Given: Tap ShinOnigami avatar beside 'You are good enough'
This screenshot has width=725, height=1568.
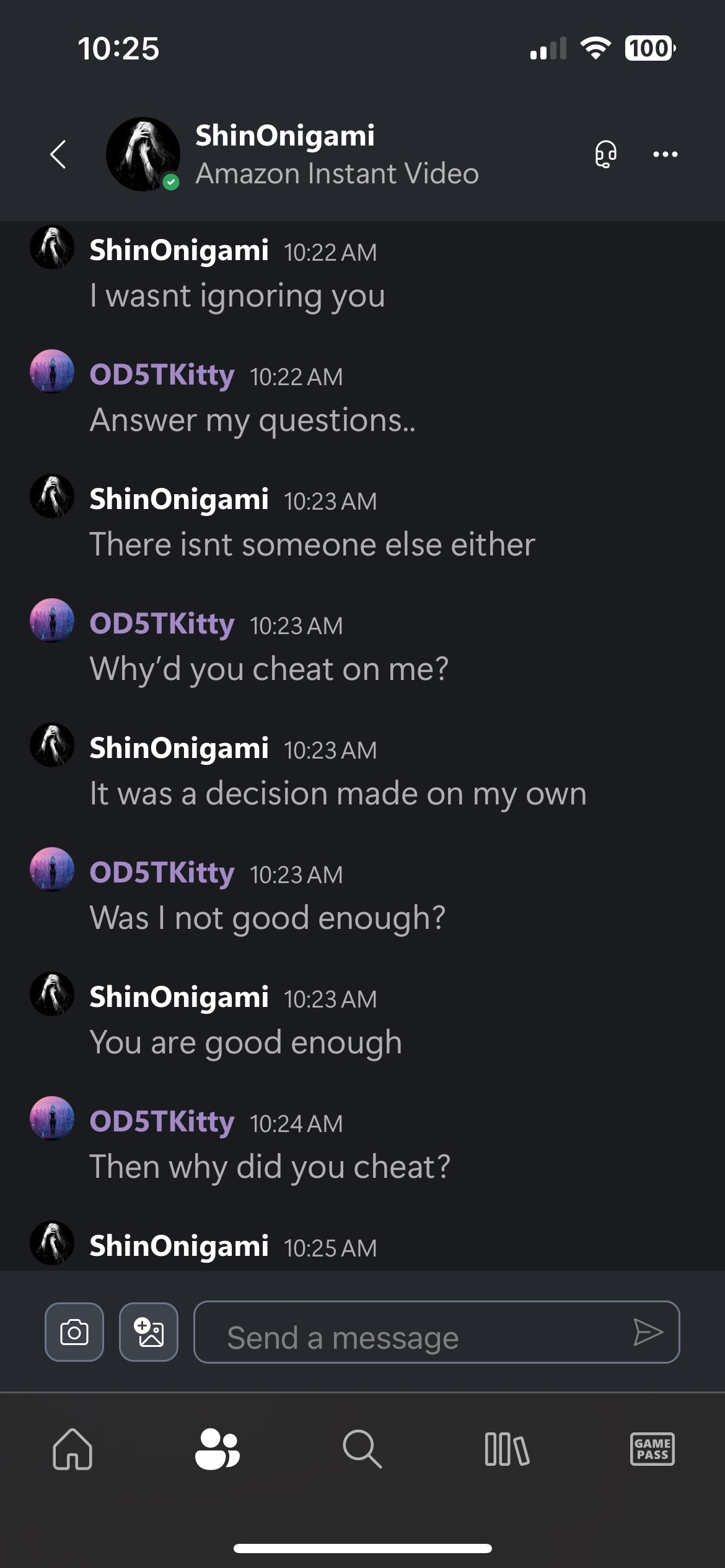Looking at the screenshot, I should [52, 994].
